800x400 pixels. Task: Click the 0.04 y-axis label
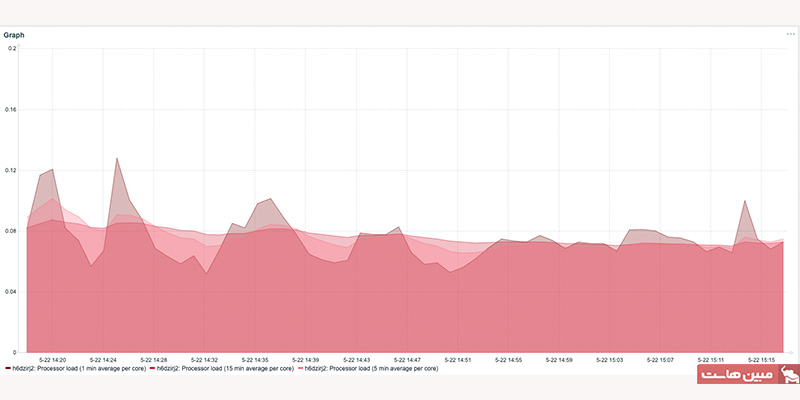tap(11, 291)
